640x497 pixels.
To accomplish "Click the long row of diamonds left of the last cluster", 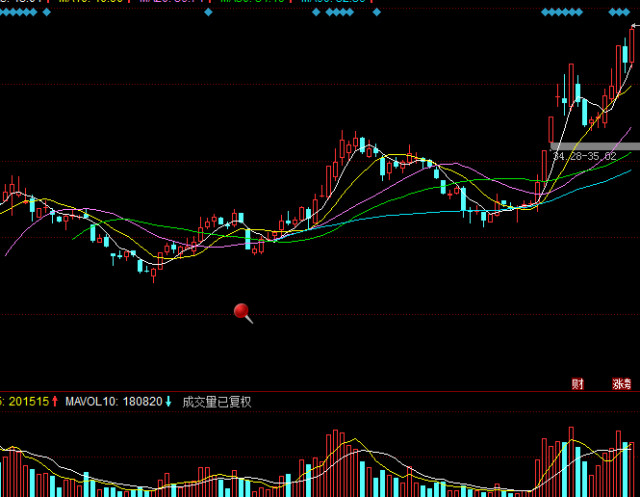I will coord(561,13).
